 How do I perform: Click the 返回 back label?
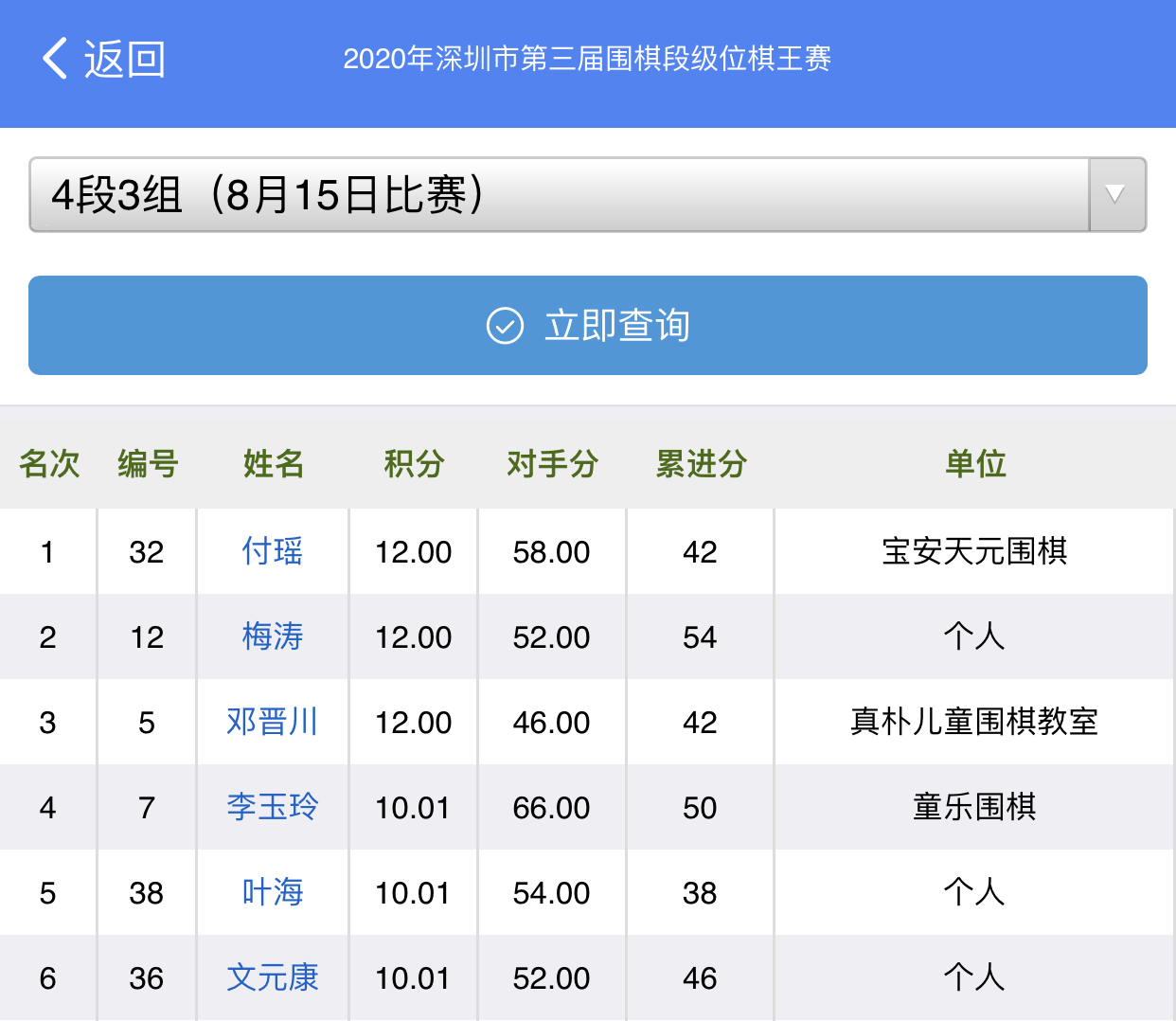(125, 60)
